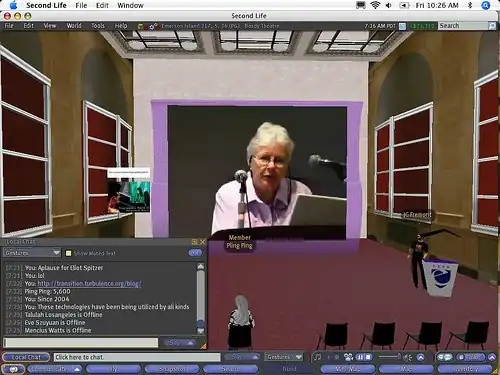Click the Pling Pling name tag
Screen dimensions: 500x375
(239, 242)
